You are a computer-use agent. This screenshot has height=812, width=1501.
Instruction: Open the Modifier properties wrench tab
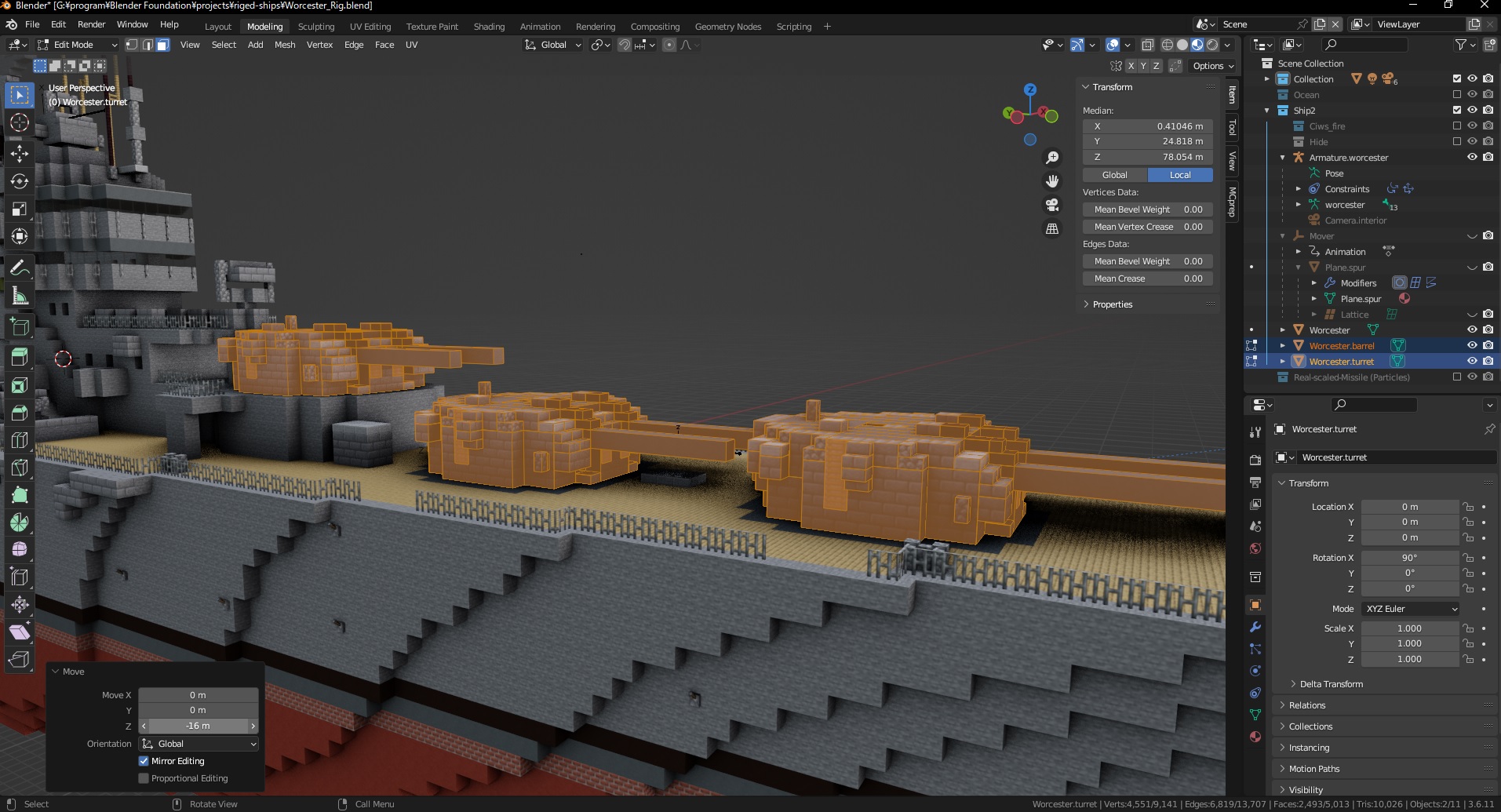click(x=1255, y=627)
